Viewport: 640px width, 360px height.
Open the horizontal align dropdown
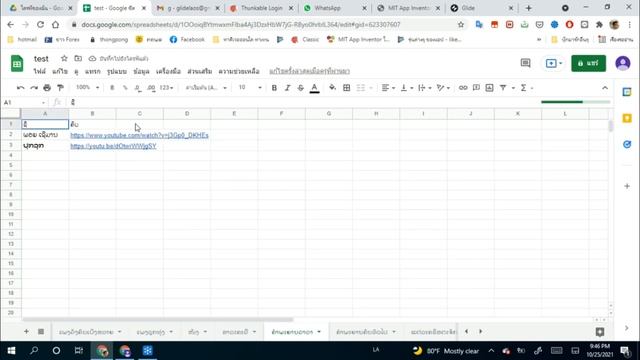pos(388,88)
